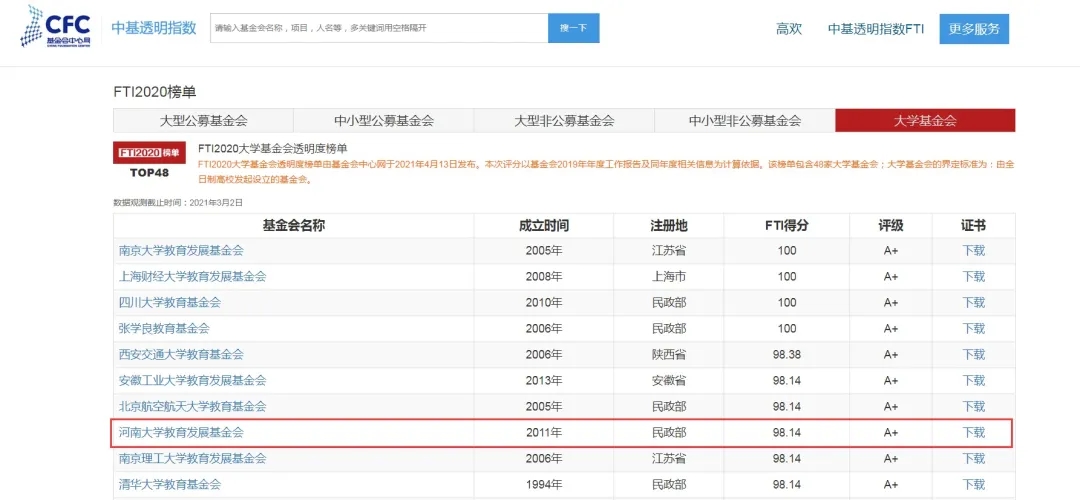1080x500 pixels.
Task: Open 西安交通大学教育基金会 link
Action: click(181, 355)
